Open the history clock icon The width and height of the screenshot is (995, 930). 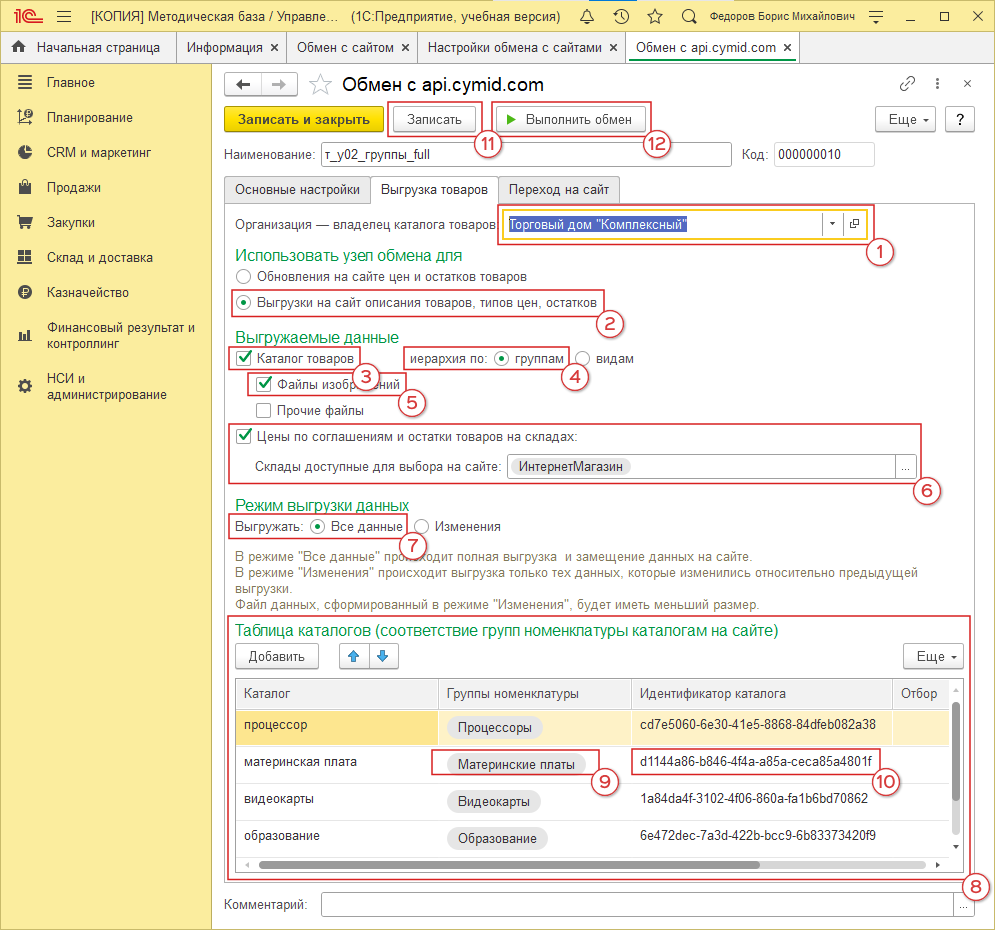[x=621, y=17]
